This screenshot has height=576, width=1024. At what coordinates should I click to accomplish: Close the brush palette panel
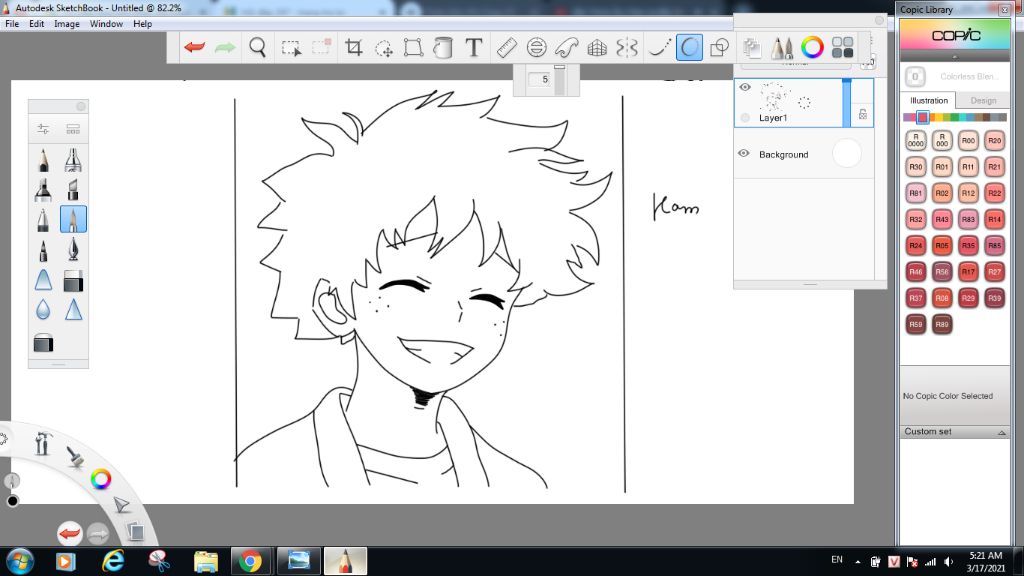tap(81, 106)
